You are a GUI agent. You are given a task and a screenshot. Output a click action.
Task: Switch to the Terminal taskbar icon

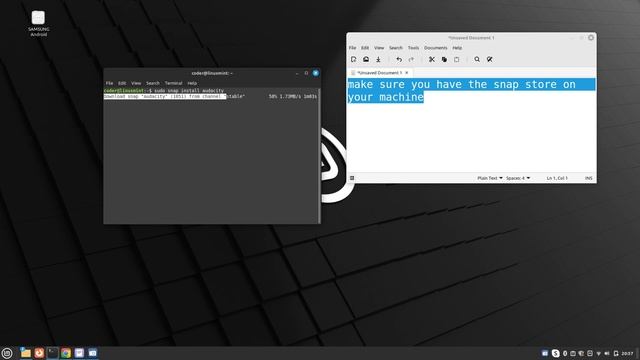(53, 353)
